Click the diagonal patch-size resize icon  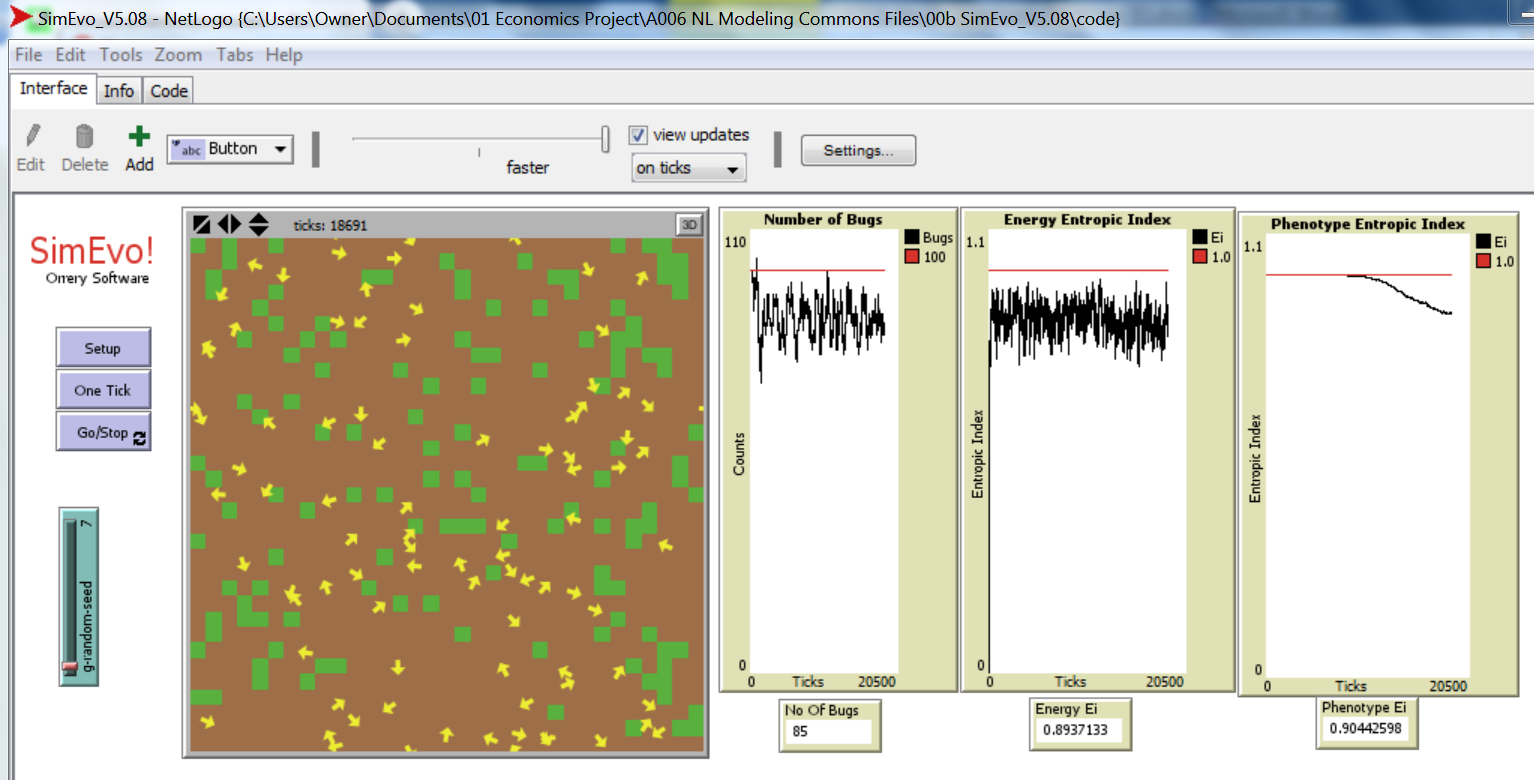[200, 224]
